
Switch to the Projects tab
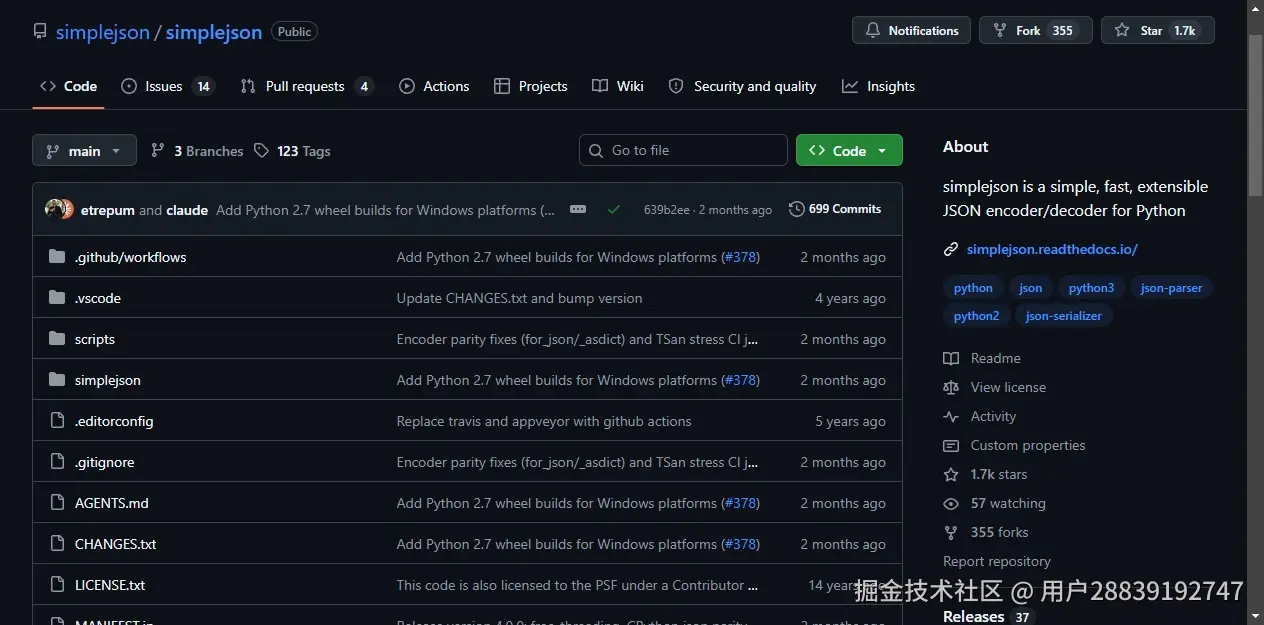tap(531, 86)
